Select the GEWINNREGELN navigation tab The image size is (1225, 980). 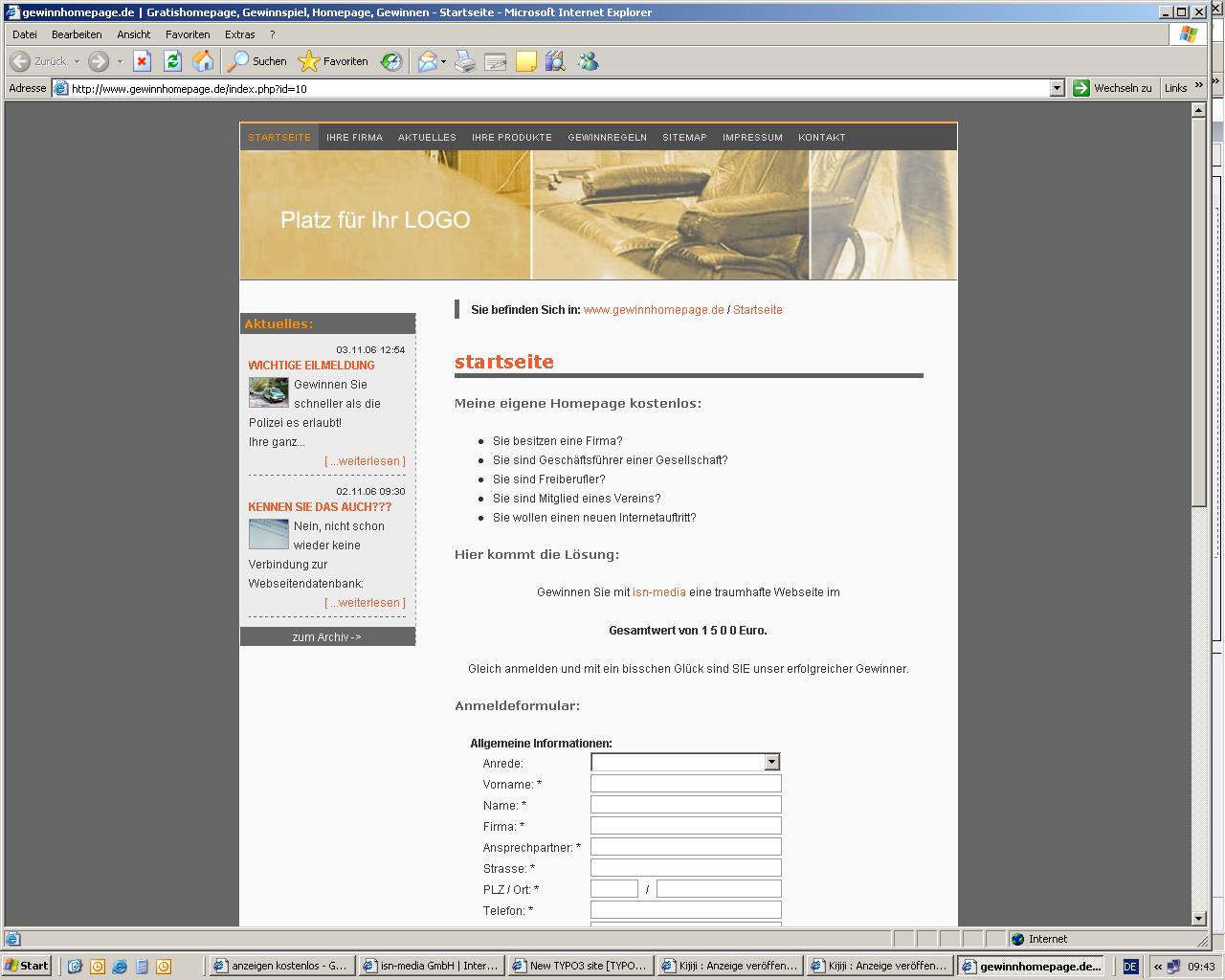click(x=607, y=137)
